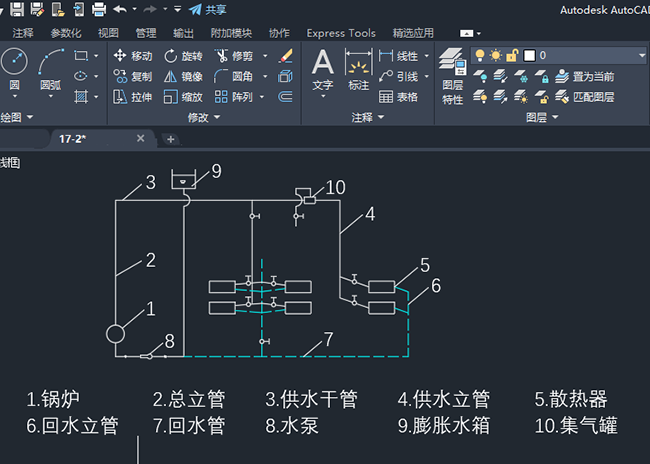Open the 附加模块 ribbon tab
The width and height of the screenshot is (650, 464).
[231, 33]
